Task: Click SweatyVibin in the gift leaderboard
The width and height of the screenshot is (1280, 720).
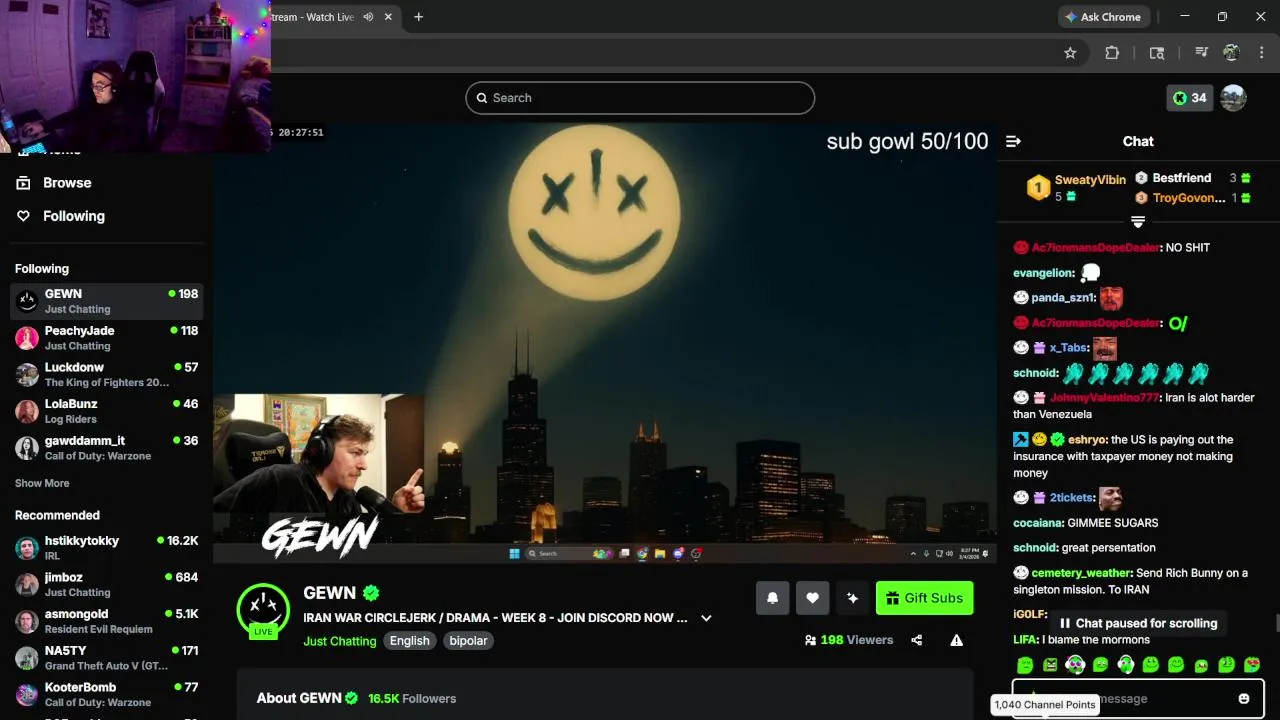Action: [x=1090, y=180]
